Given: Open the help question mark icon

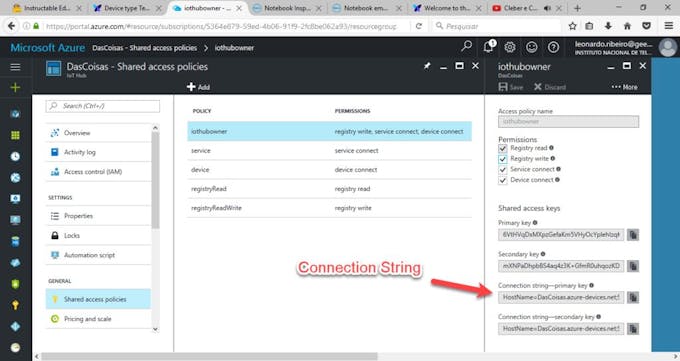Looking at the screenshot, I should 553,47.
